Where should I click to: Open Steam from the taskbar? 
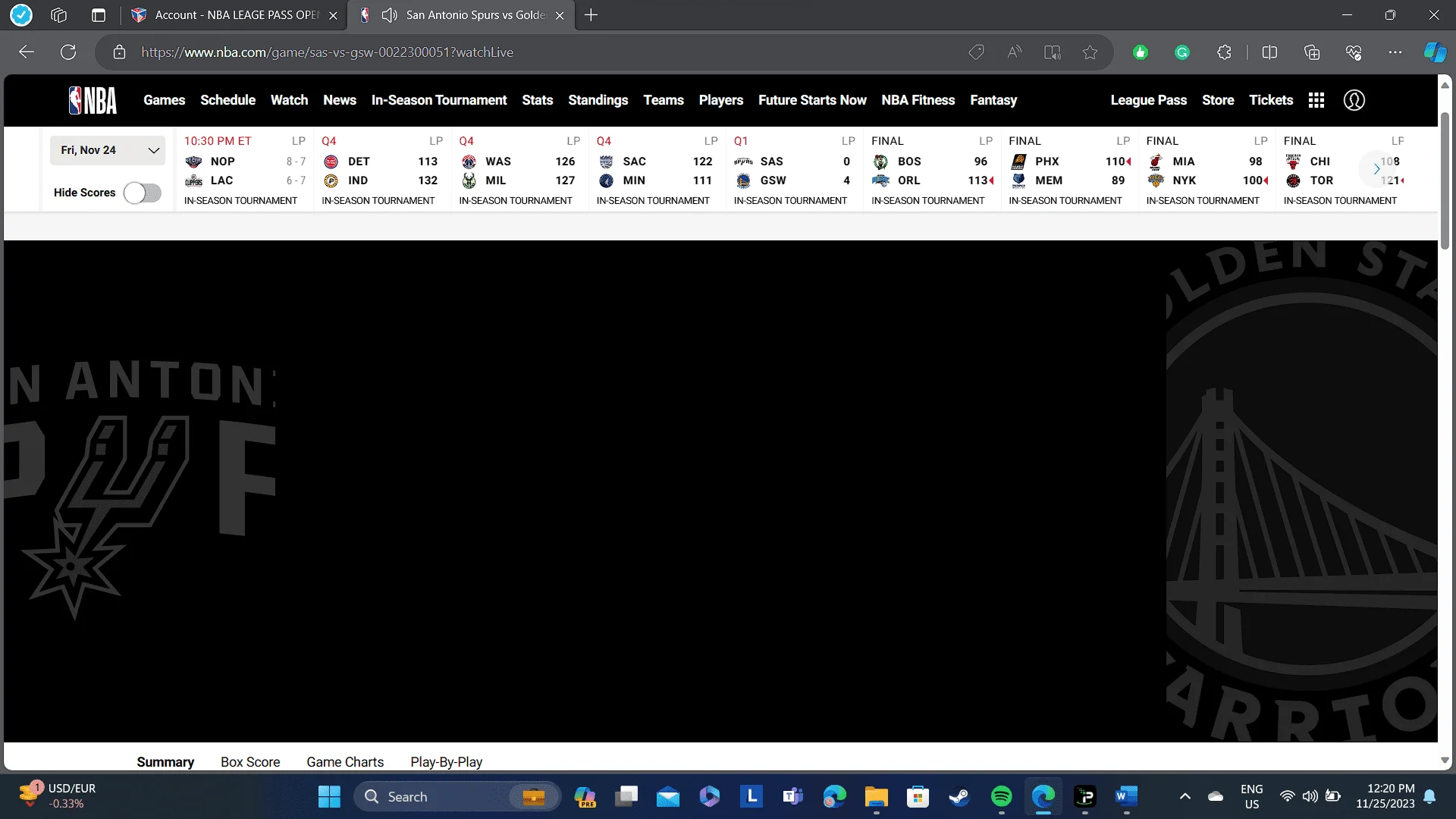click(x=959, y=796)
